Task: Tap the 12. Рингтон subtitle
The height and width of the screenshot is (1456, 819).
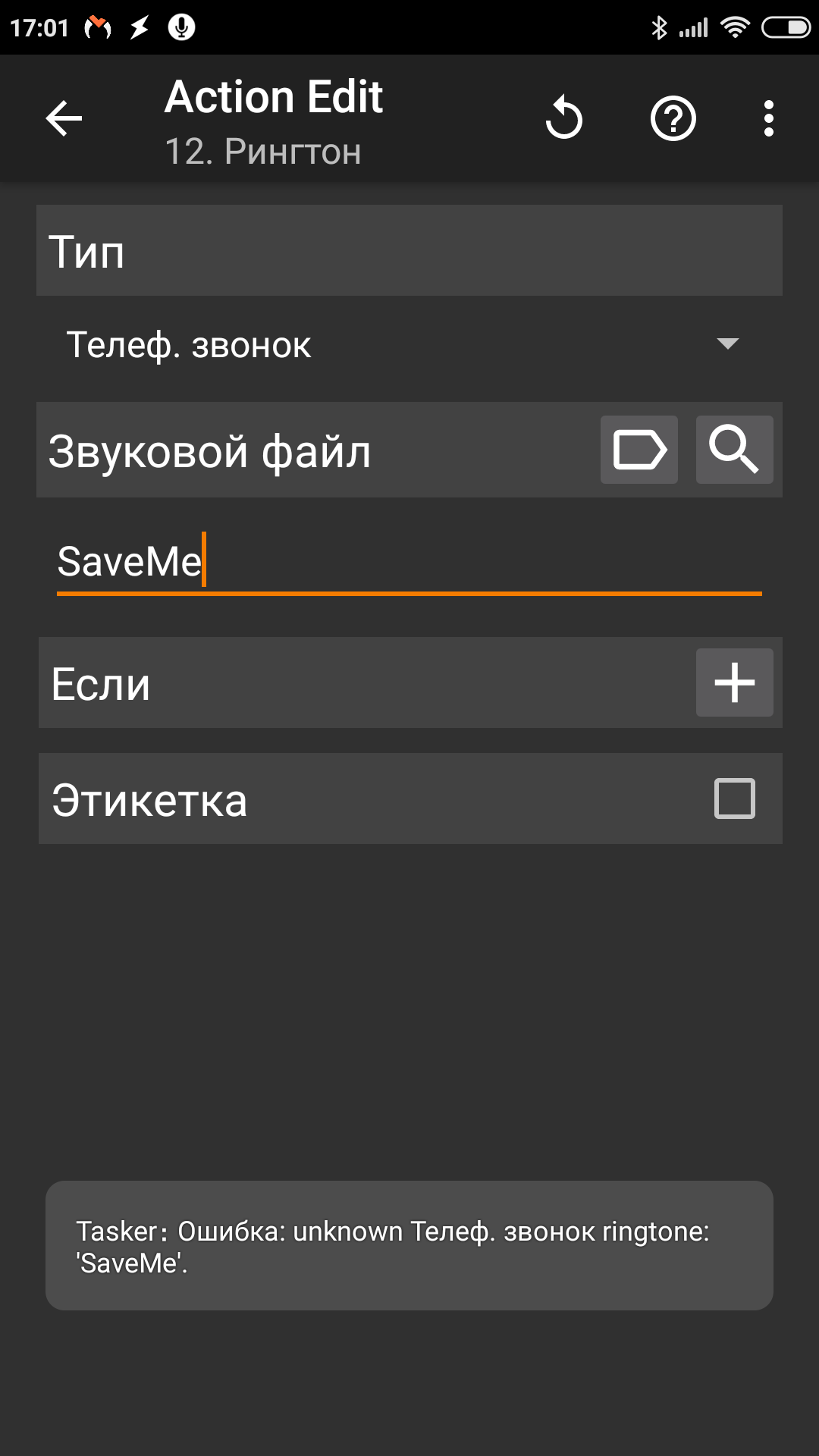Action: pyautogui.click(x=262, y=152)
